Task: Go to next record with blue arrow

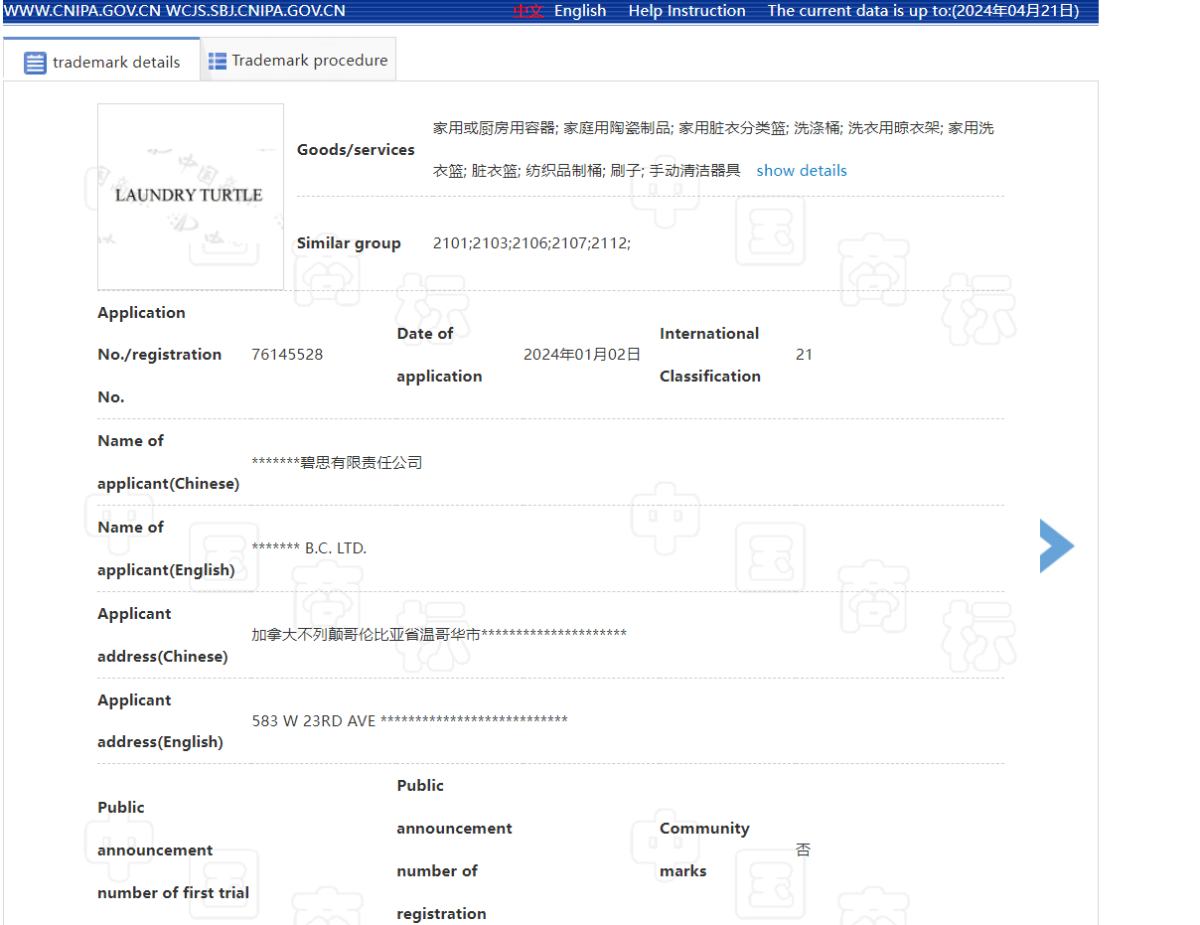Action: [x=1056, y=545]
